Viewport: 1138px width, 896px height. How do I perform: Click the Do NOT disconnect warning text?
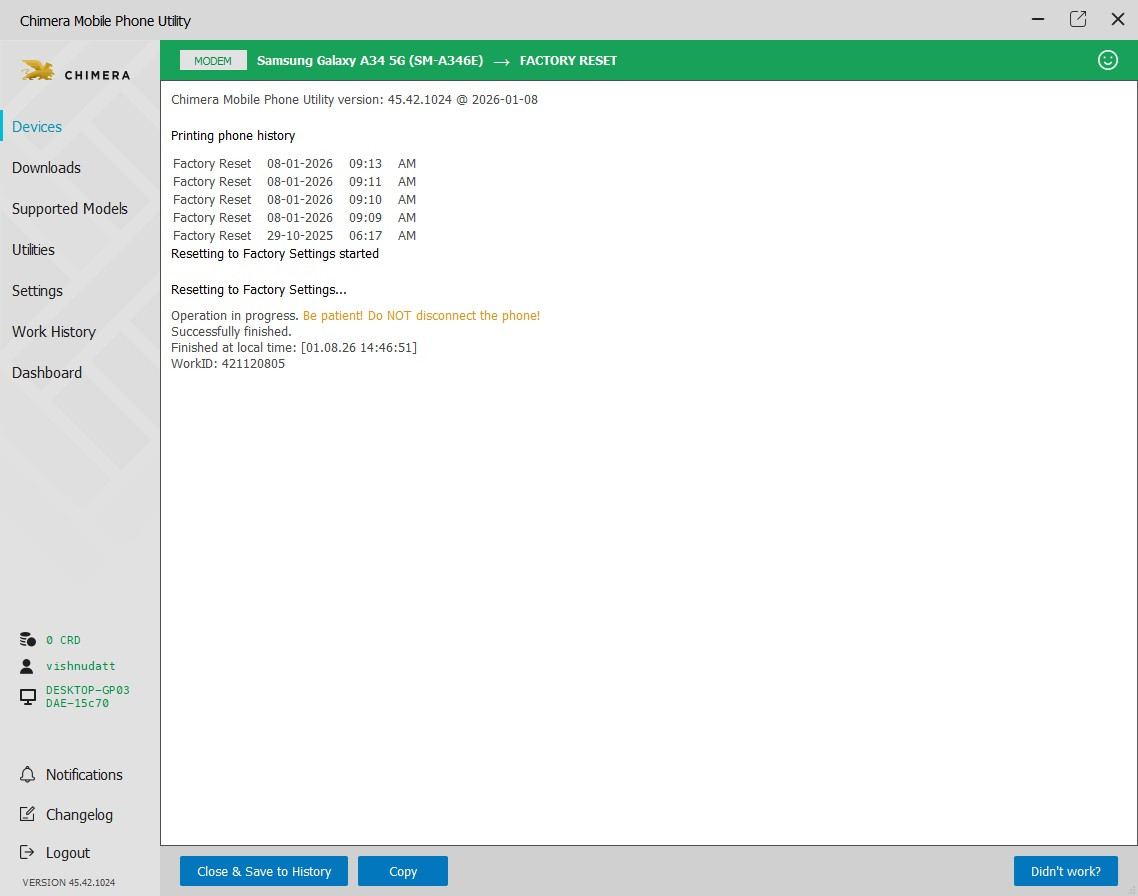tap(421, 316)
